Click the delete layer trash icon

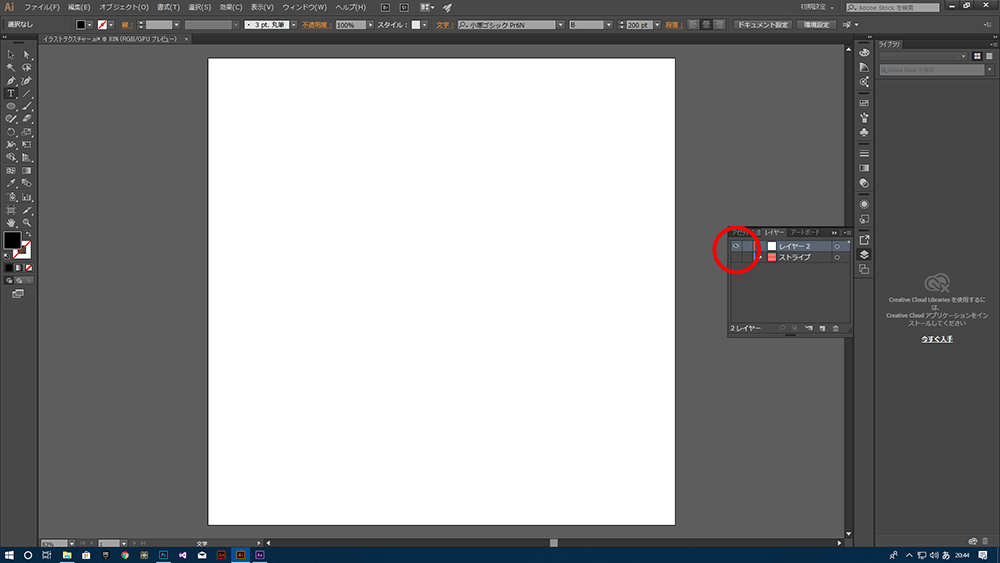point(836,328)
